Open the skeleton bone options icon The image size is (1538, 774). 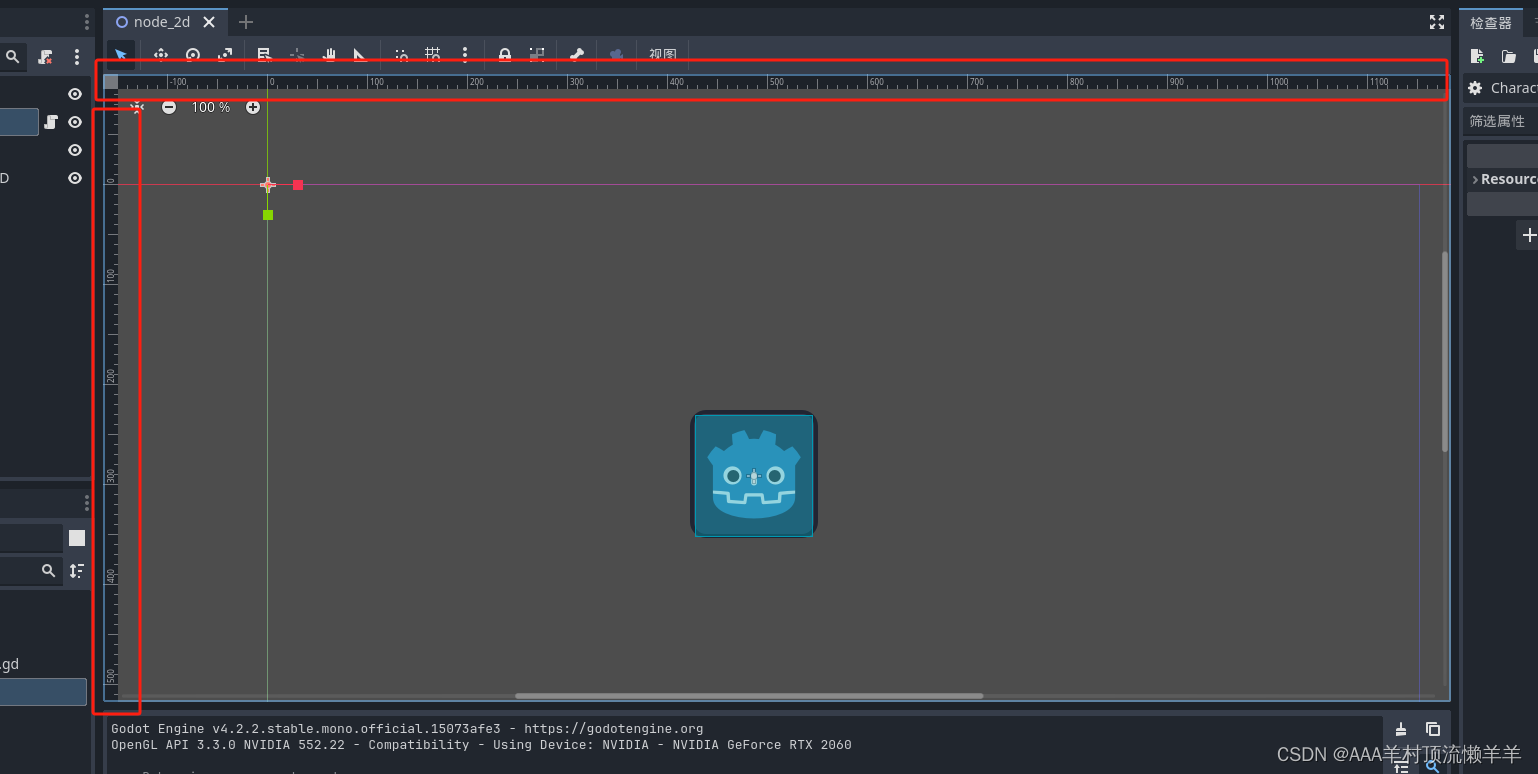click(x=577, y=55)
